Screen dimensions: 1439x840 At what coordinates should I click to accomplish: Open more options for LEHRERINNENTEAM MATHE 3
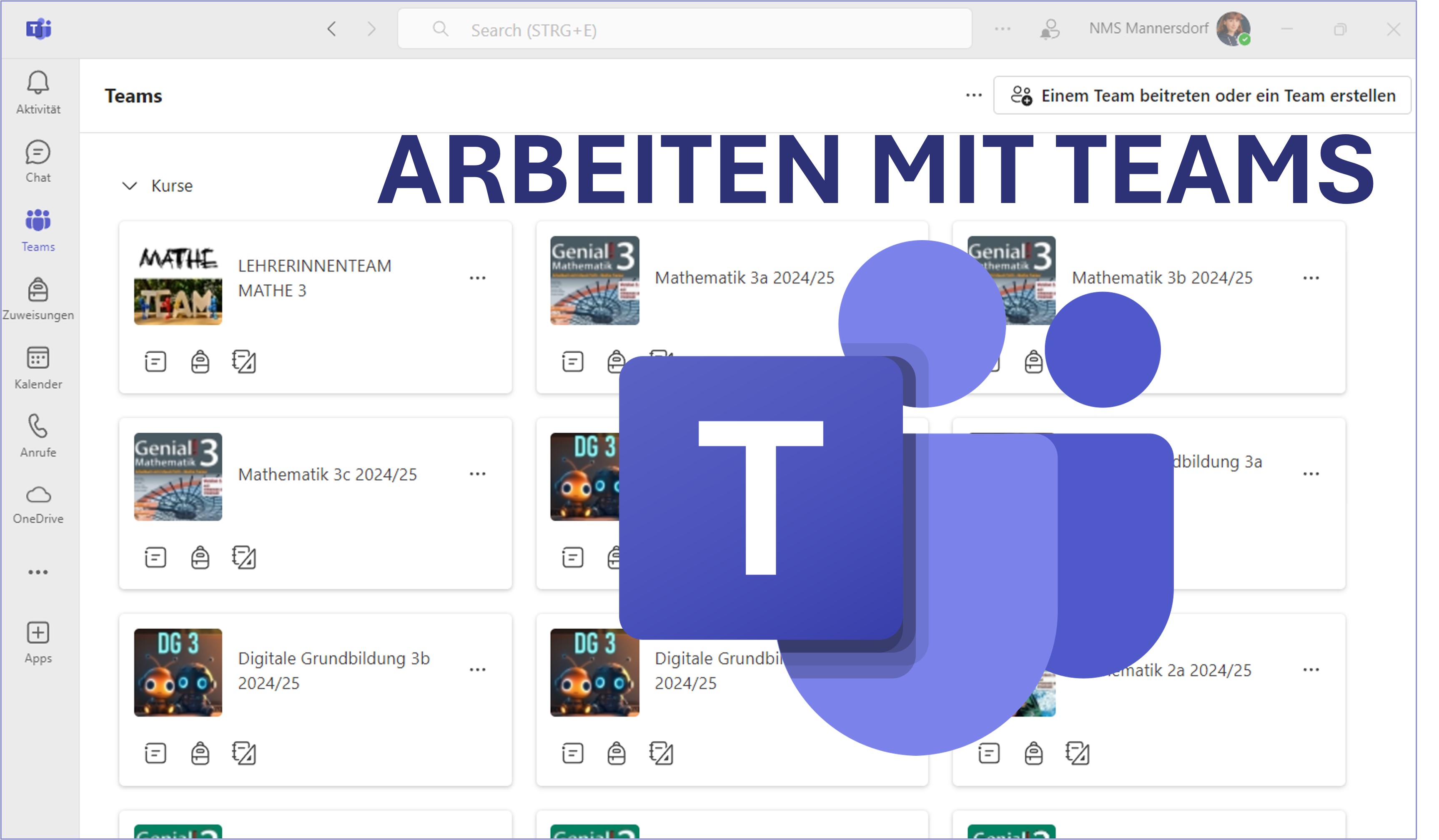[478, 278]
